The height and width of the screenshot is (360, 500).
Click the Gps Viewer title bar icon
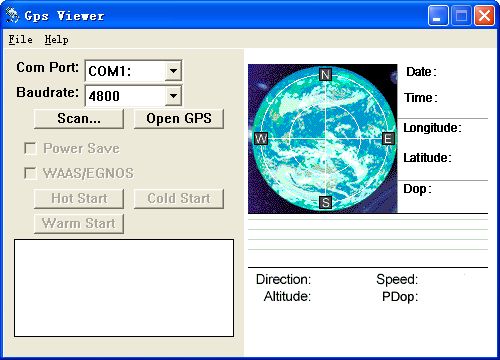(13, 15)
